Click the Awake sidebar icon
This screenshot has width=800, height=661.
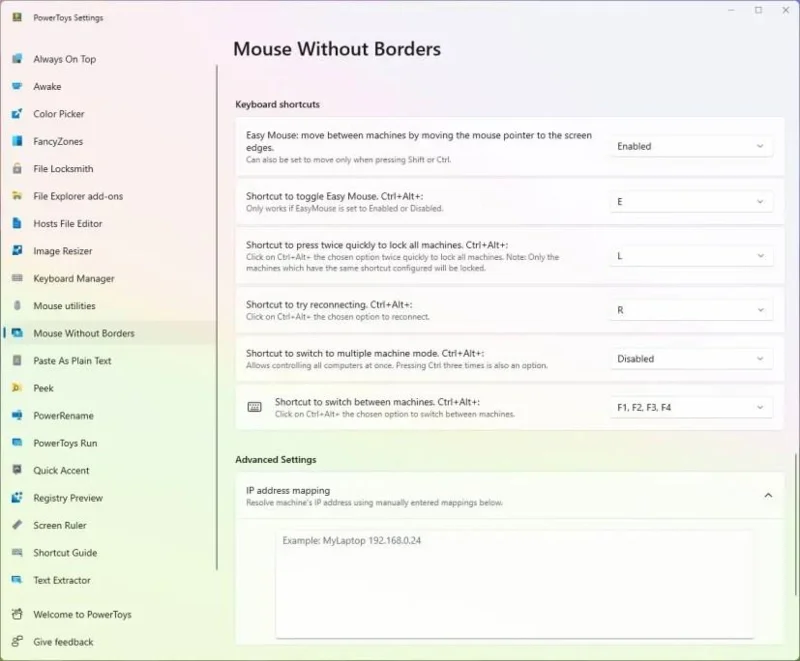tap(17, 86)
